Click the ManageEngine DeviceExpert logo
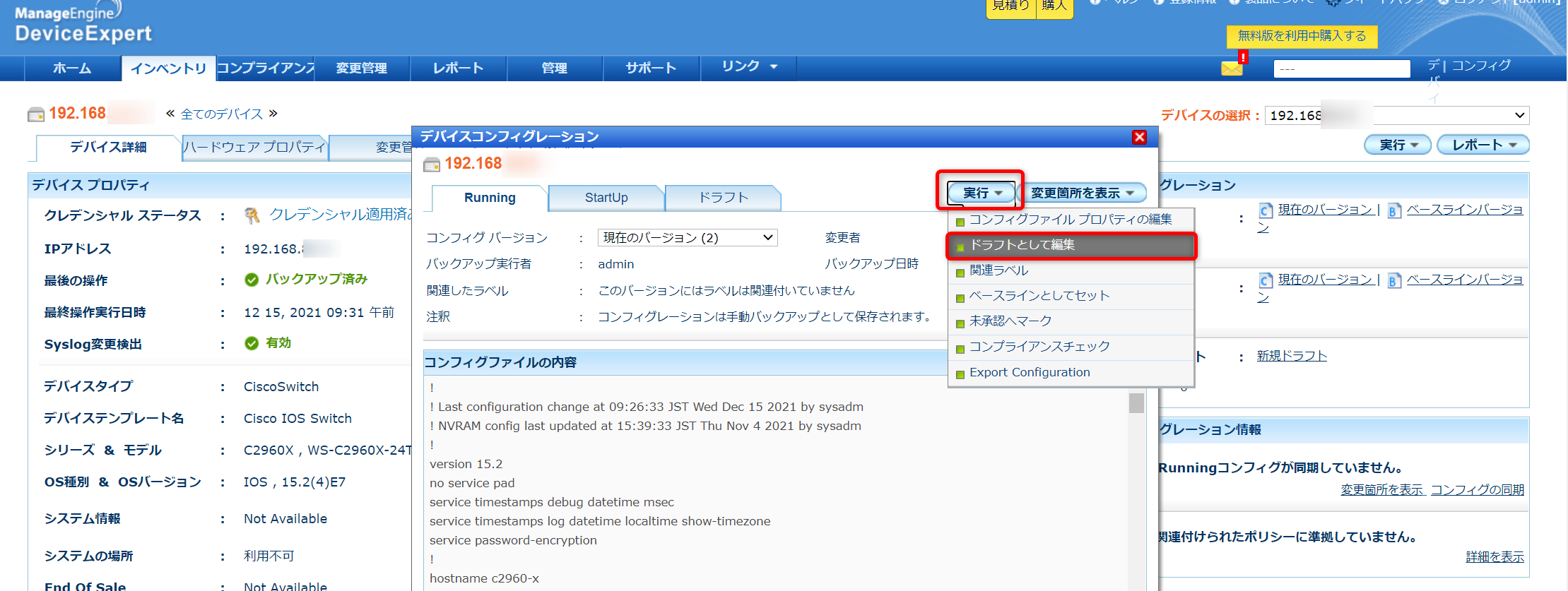Image resolution: width=1568 pixels, height=591 pixels. click(x=83, y=24)
